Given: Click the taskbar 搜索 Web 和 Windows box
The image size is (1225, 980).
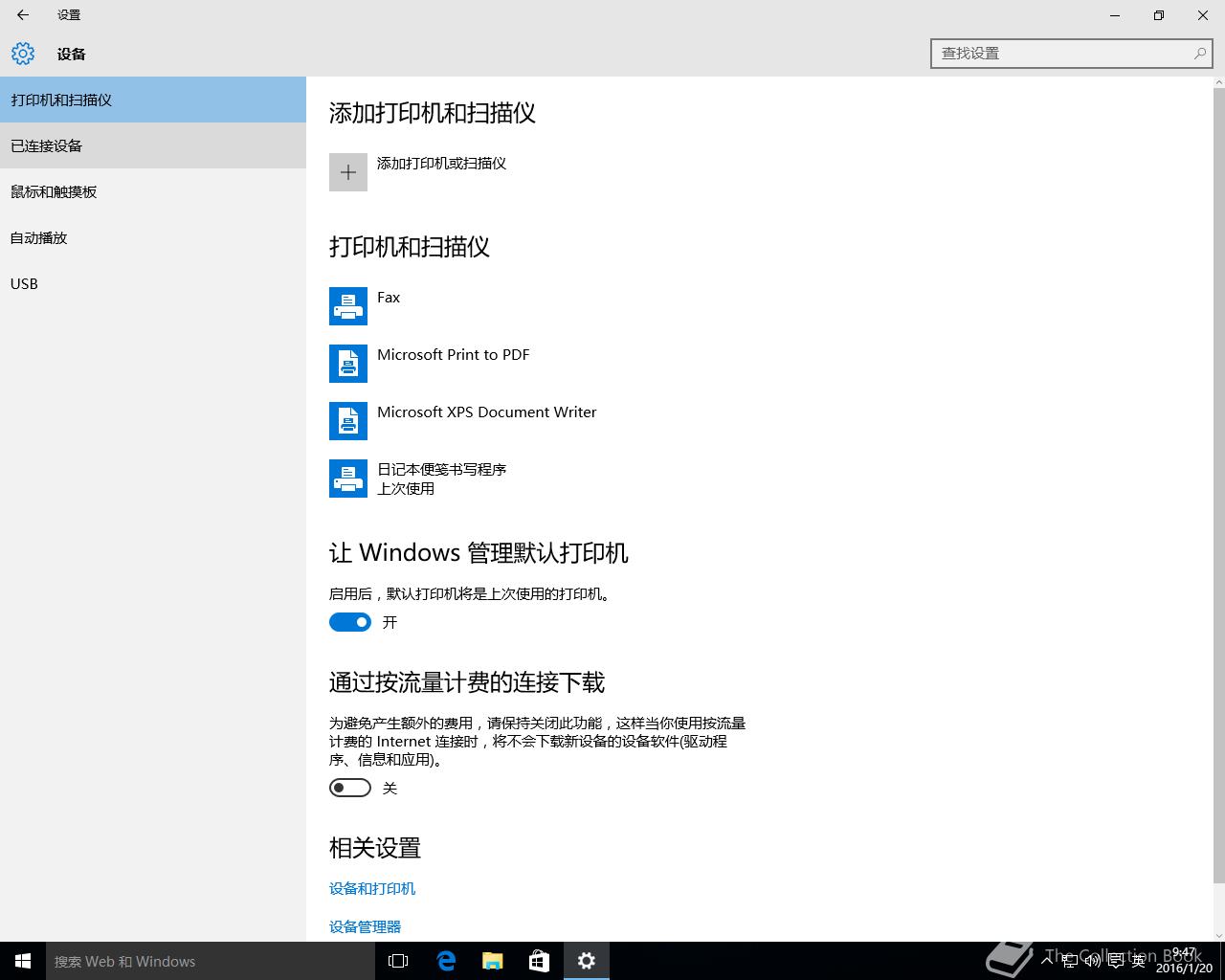Looking at the screenshot, I should (211, 961).
